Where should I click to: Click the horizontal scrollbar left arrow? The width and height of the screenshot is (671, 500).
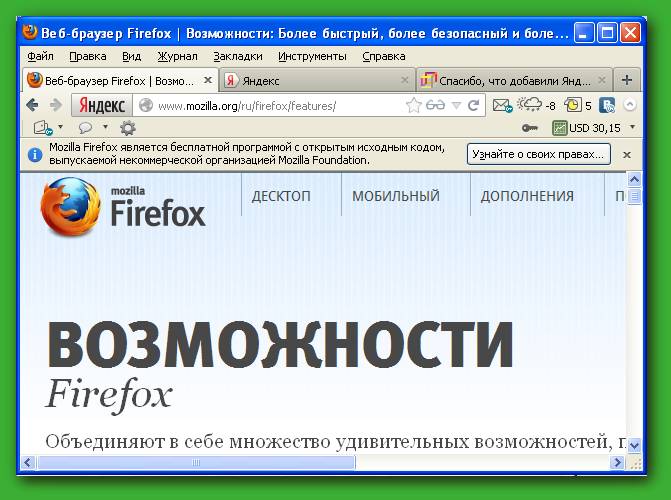28,462
